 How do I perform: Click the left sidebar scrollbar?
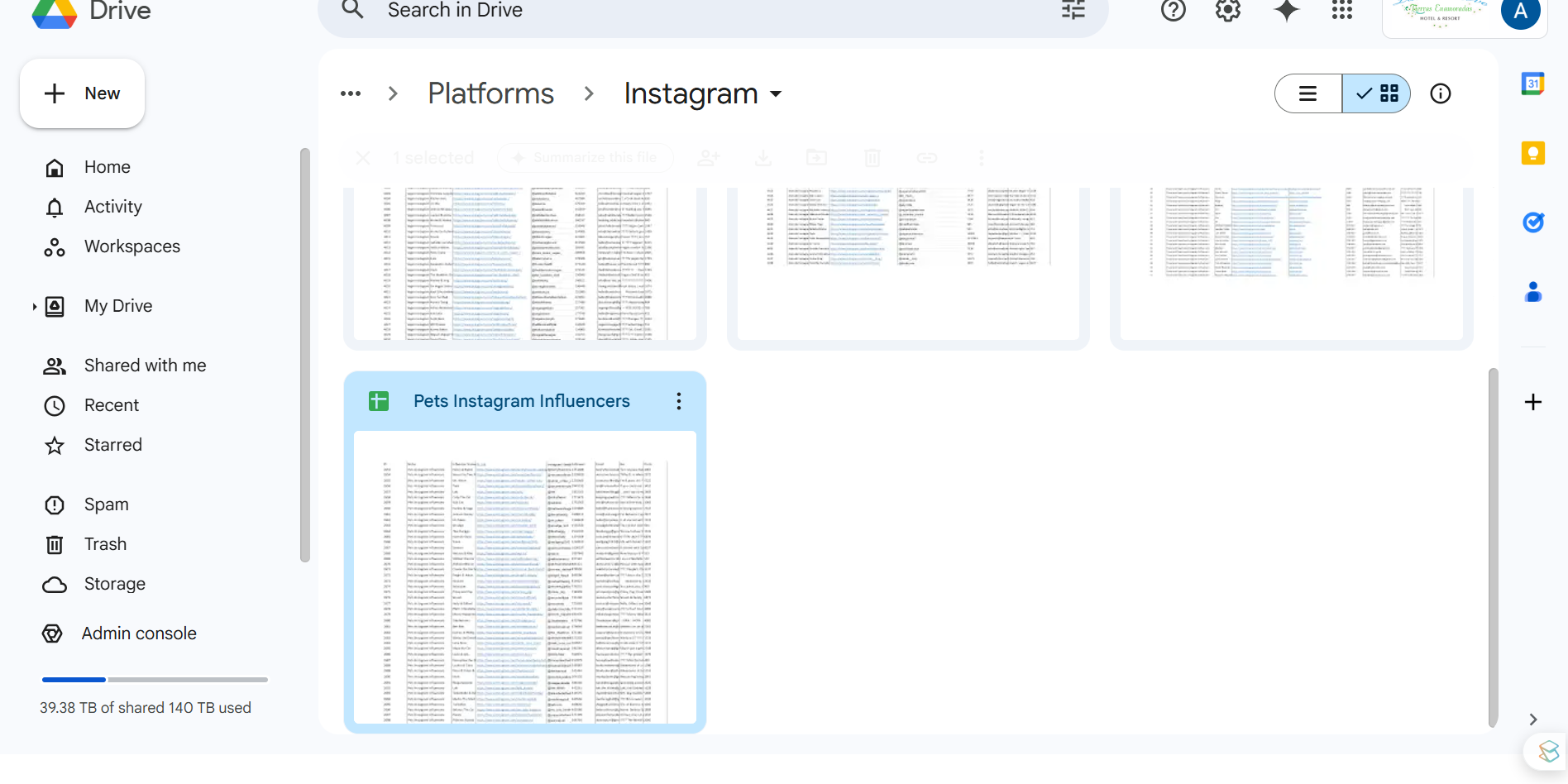tap(304, 356)
